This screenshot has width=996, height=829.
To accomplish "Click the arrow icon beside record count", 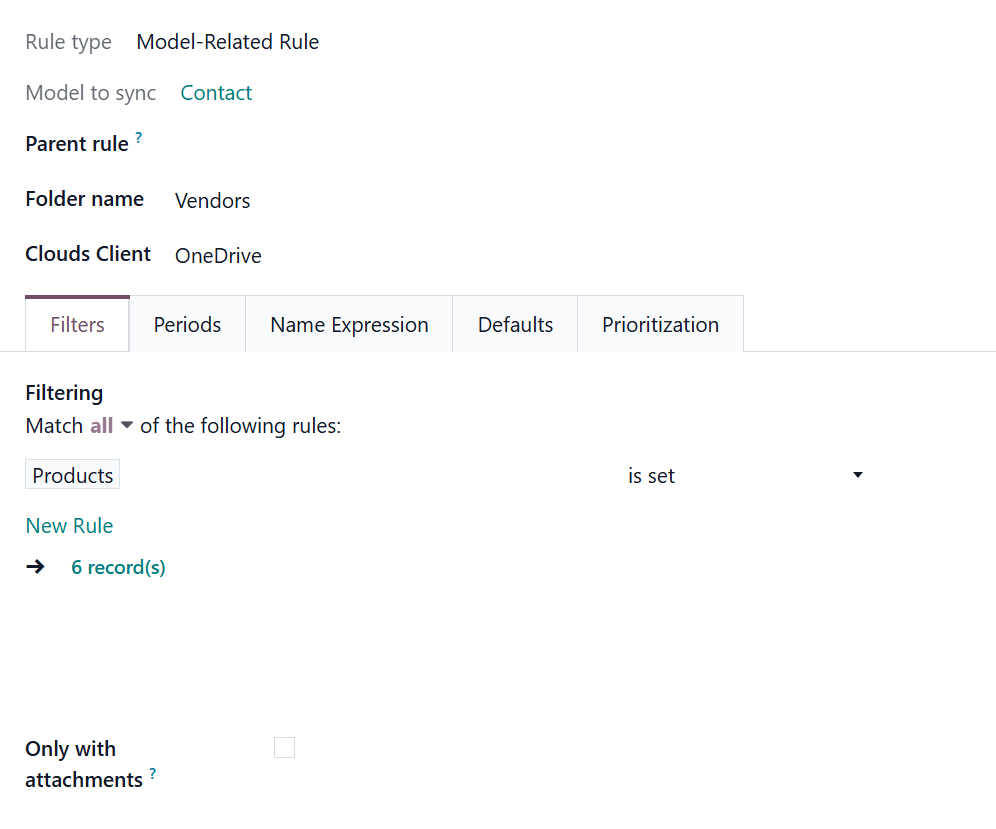I will (x=36, y=567).
